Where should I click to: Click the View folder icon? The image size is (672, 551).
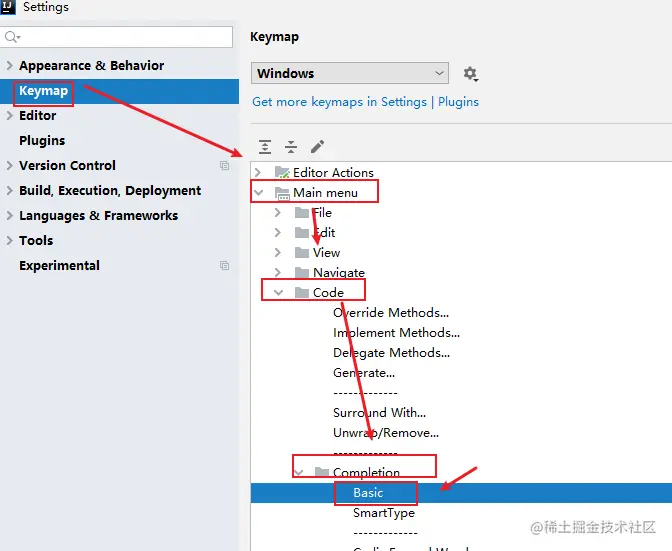coord(302,252)
